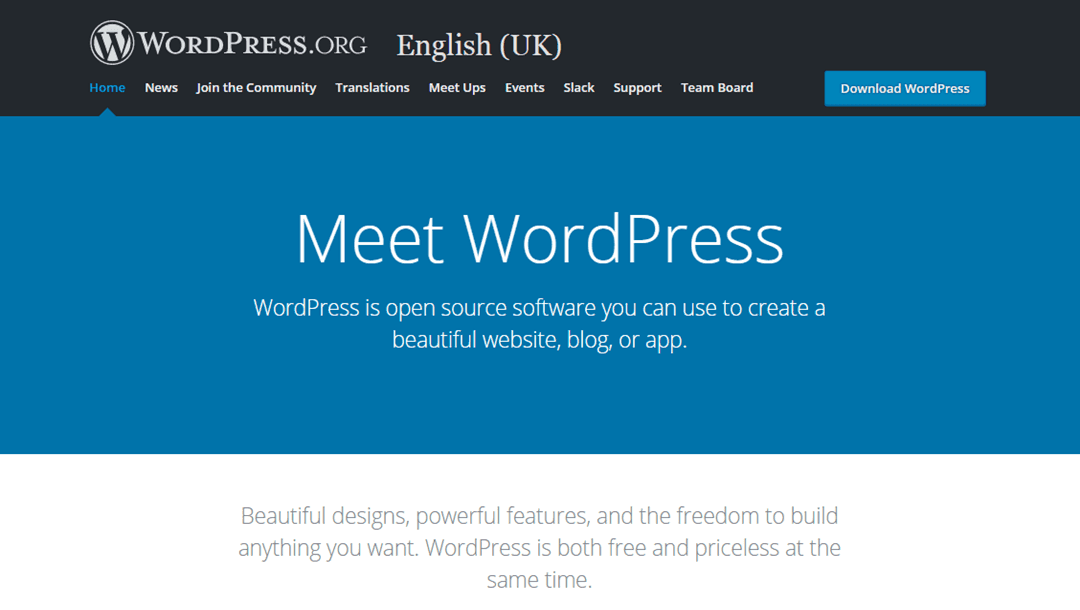This screenshot has height=610, width=1080.
Task: Open the WordPress.org wordmark link
Action: [252, 44]
